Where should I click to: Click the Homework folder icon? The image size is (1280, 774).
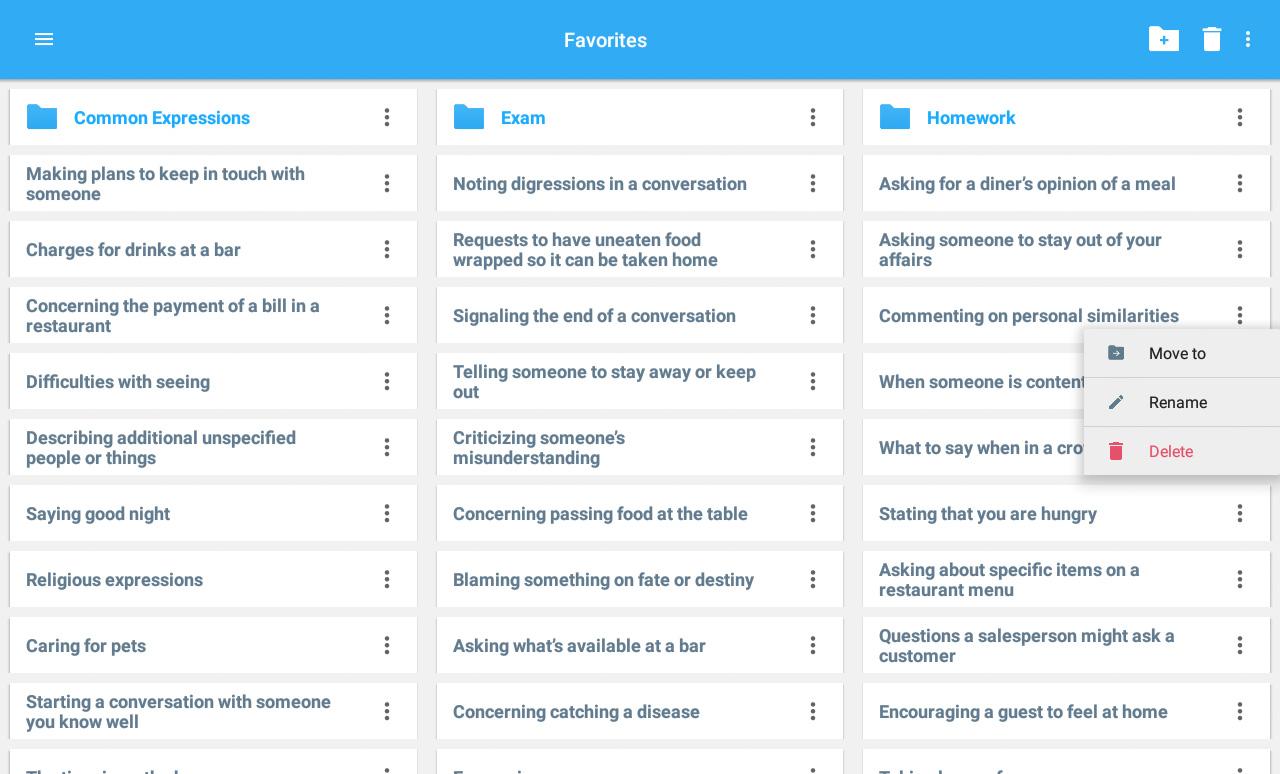[x=895, y=117]
